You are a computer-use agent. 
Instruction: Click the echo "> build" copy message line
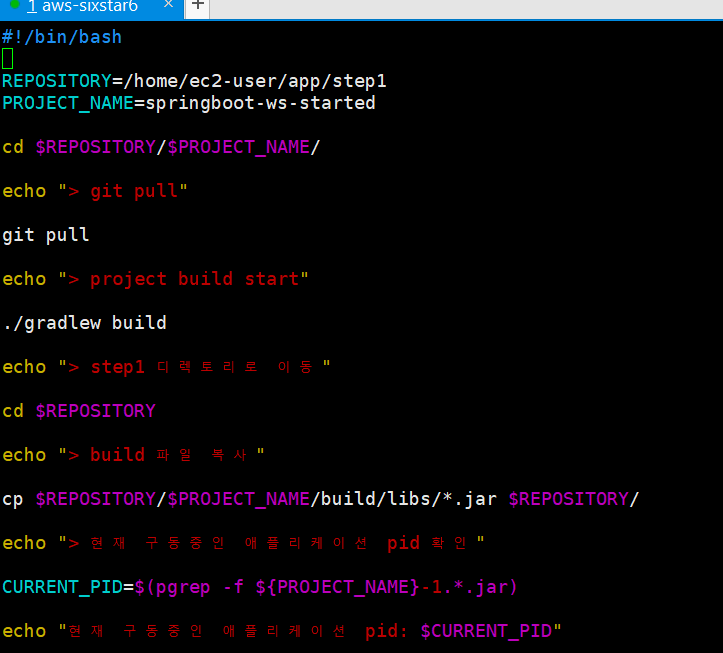(x=133, y=455)
